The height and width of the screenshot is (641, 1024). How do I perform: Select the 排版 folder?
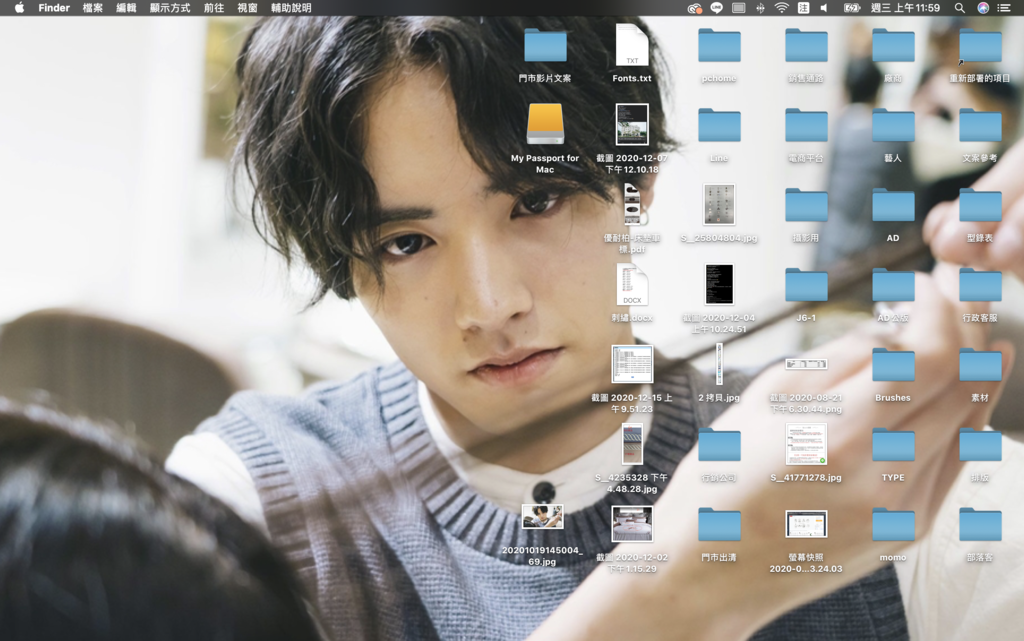coord(980,445)
